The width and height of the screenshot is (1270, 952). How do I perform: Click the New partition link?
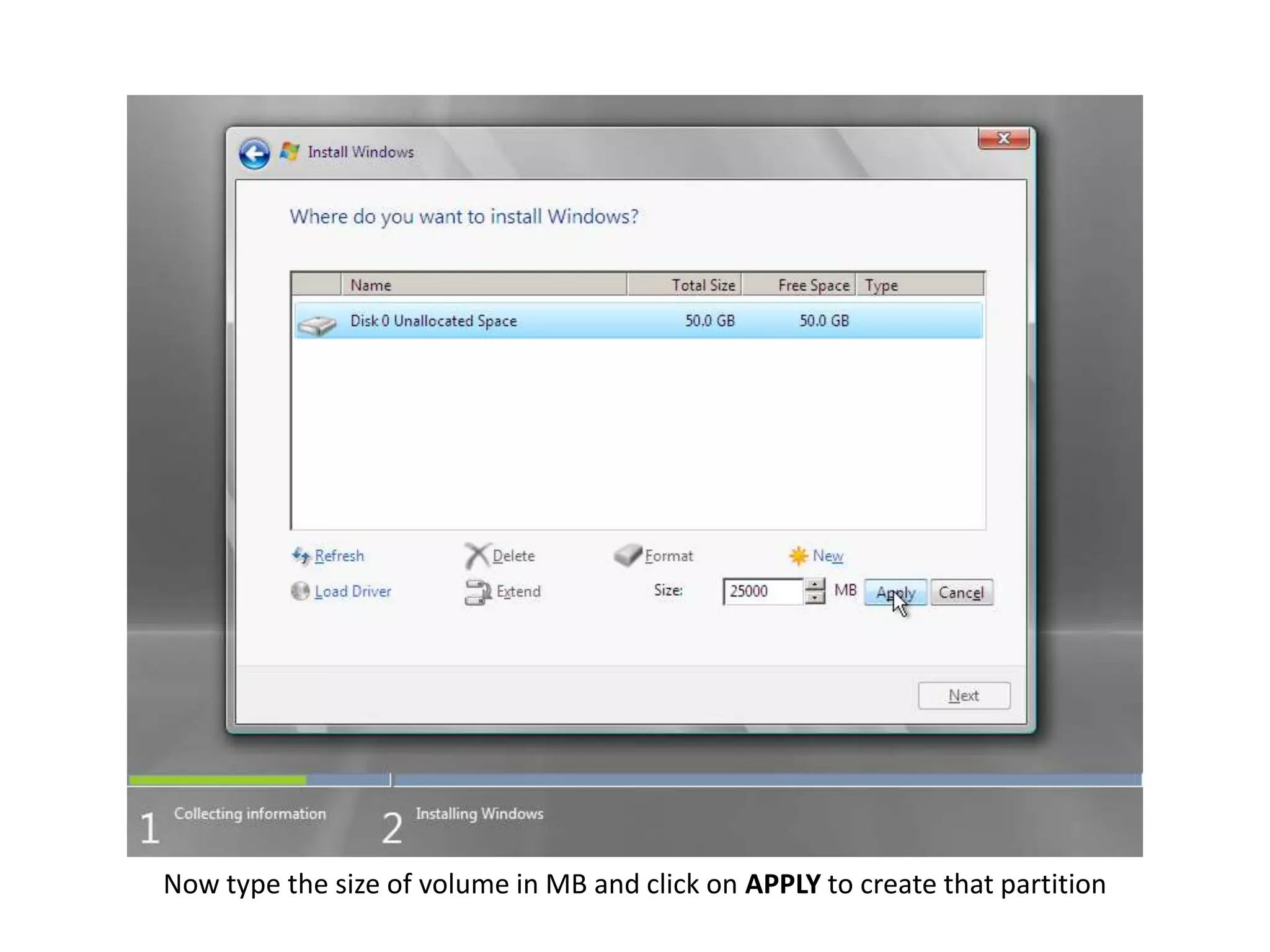[x=828, y=556]
